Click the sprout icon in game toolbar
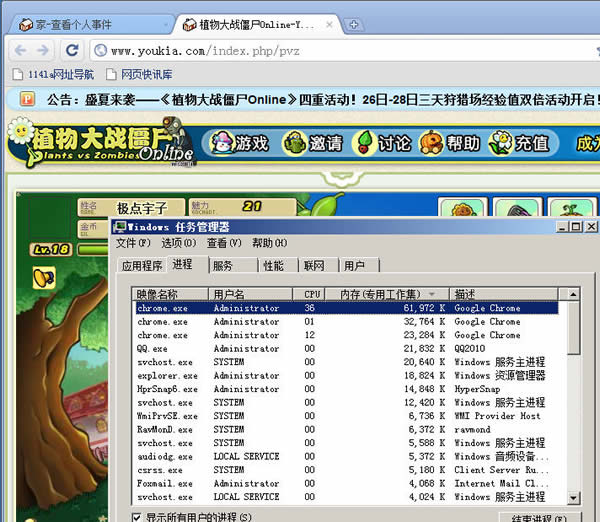 pos(572,208)
